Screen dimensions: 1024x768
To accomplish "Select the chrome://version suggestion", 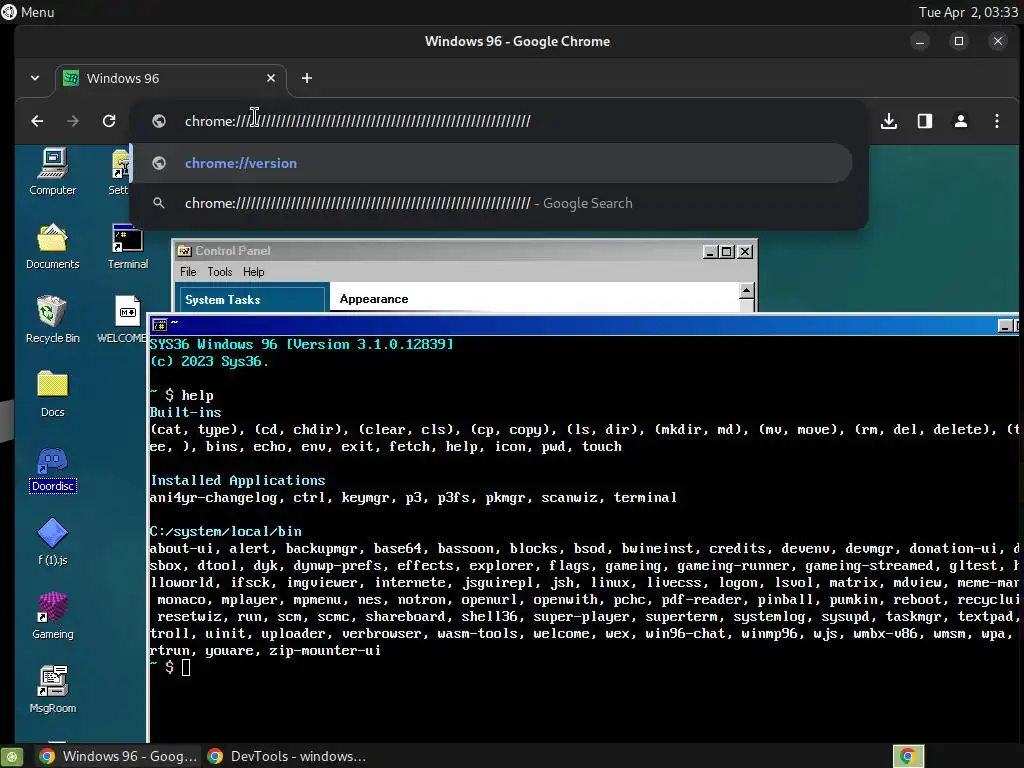I will [491, 163].
